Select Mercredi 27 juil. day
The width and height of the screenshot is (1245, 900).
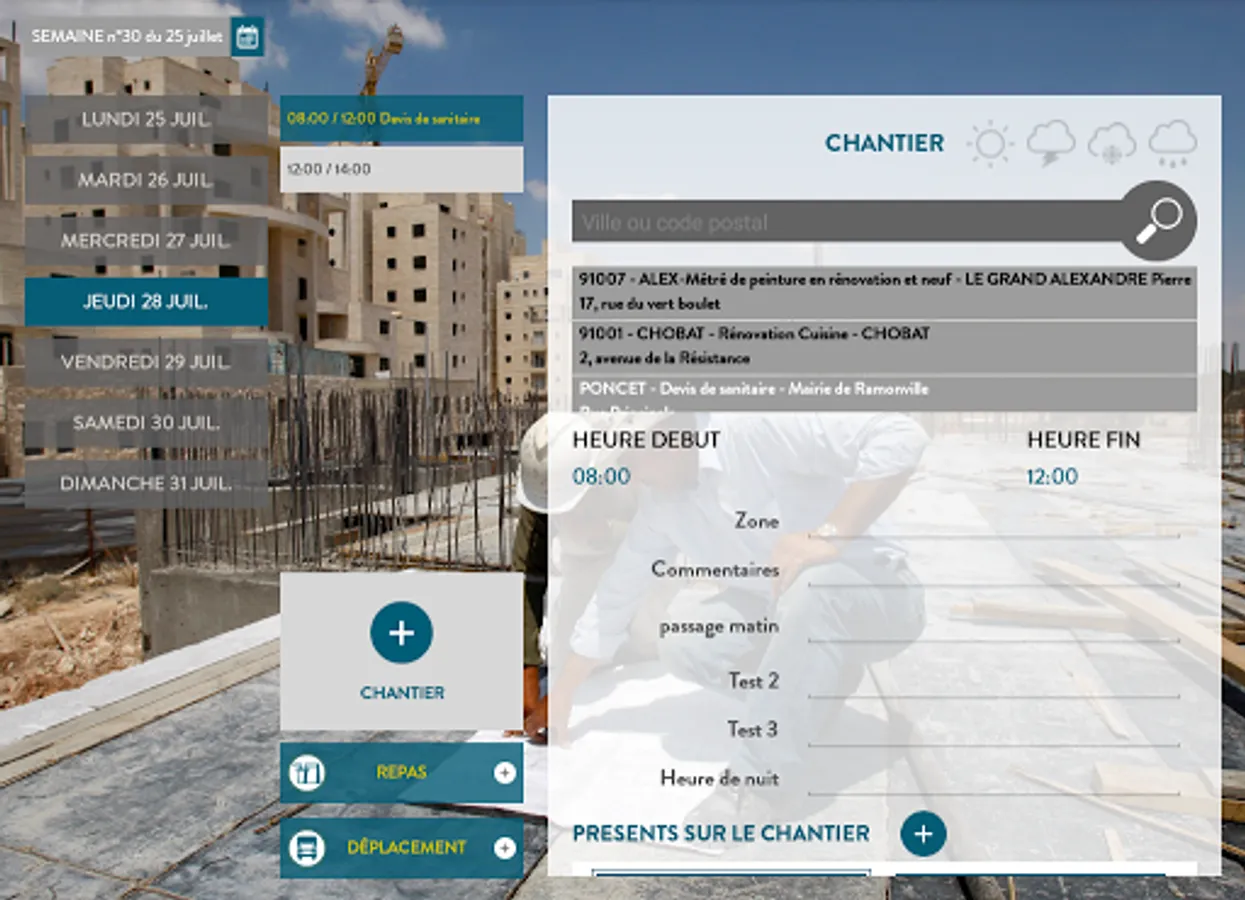(x=147, y=241)
